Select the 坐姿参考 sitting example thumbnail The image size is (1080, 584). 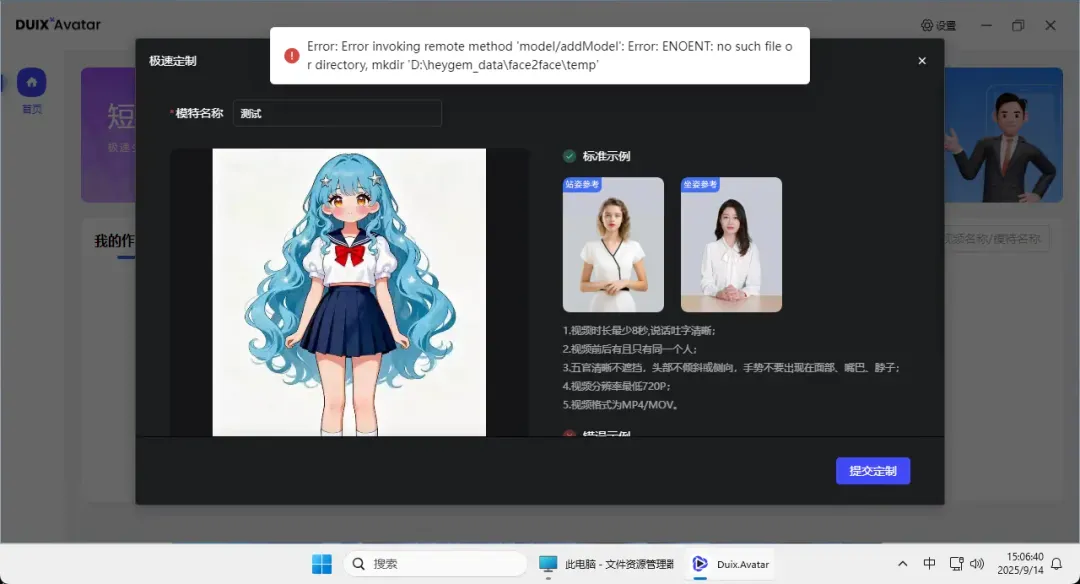(731, 245)
